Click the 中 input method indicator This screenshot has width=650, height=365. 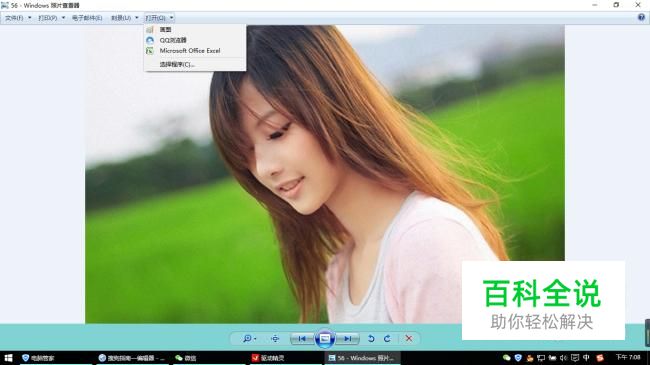pyautogui.click(x=586, y=358)
